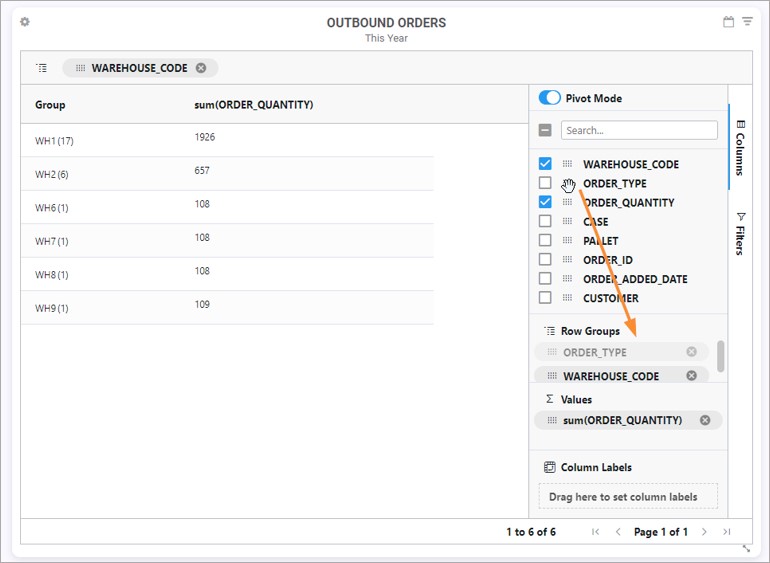The width and height of the screenshot is (770, 563).
Task: Turn off Pivot Mode toggle
Action: 549,98
